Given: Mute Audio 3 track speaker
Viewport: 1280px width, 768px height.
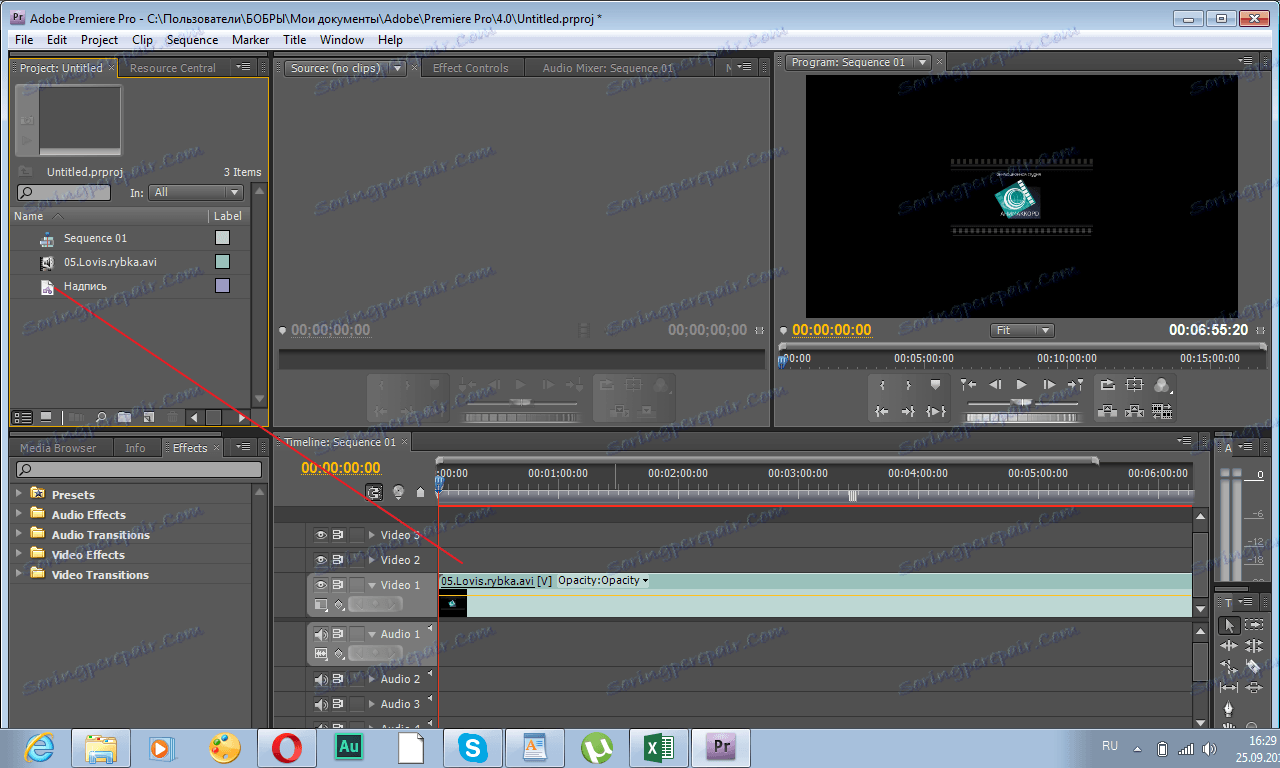Looking at the screenshot, I should click(x=322, y=704).
